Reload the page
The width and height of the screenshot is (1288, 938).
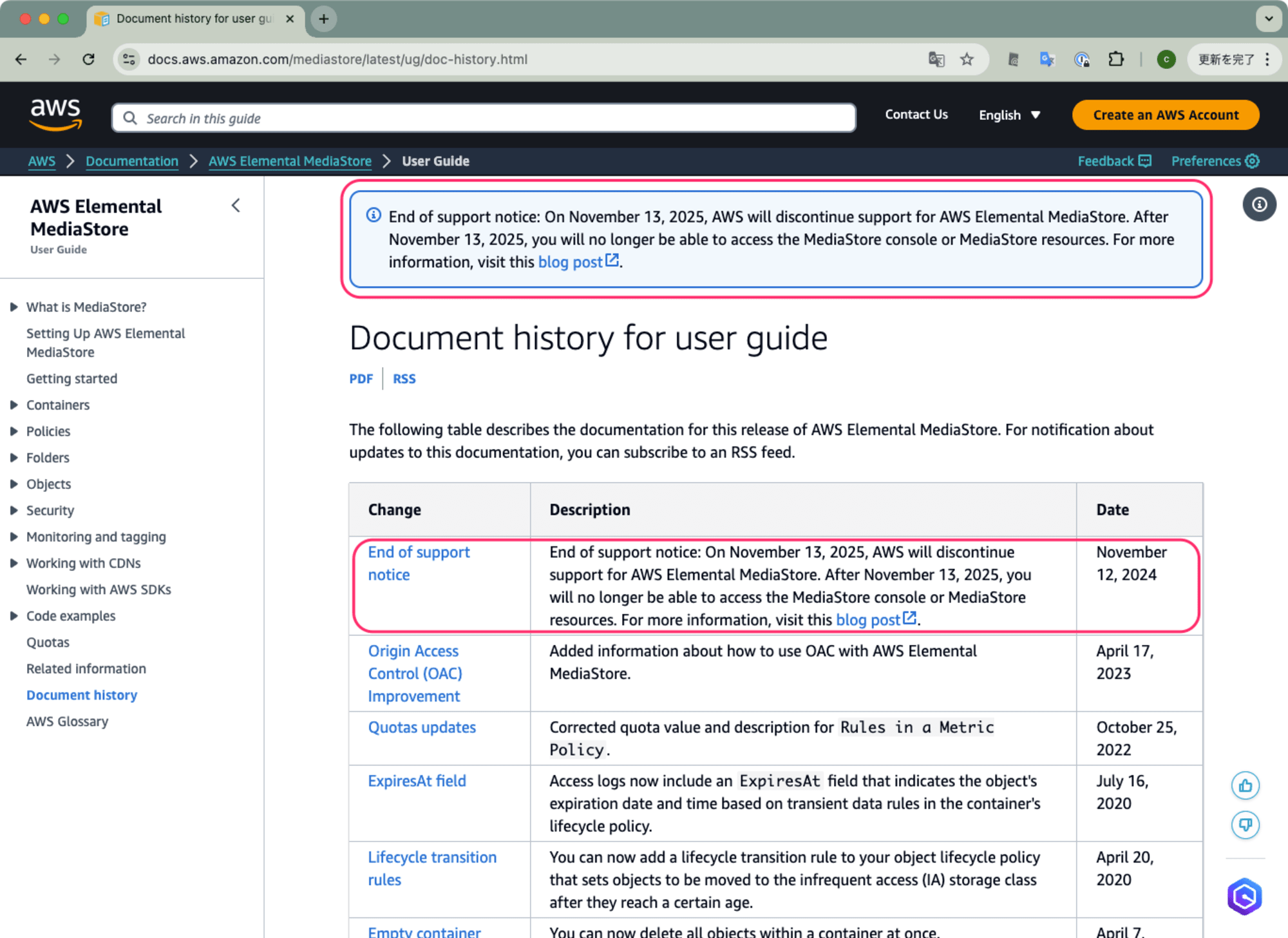click(x=89, y=59)
